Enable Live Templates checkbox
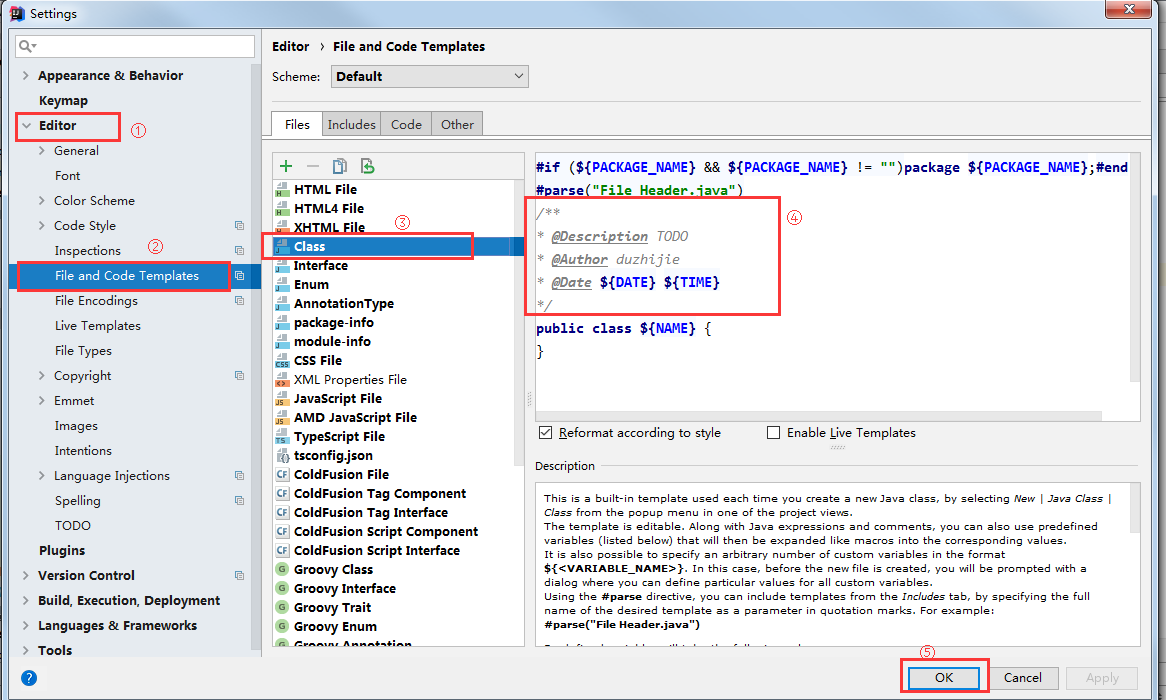This screenshot has height=700, width=1166. pos(772,432)
